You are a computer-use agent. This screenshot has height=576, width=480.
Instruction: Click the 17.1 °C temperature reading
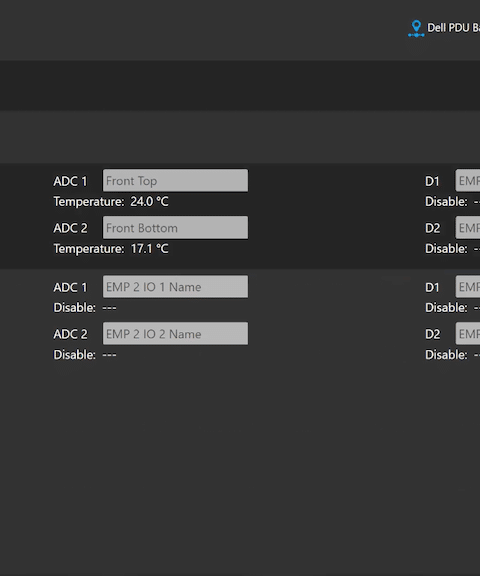click(x=149, y=249)
